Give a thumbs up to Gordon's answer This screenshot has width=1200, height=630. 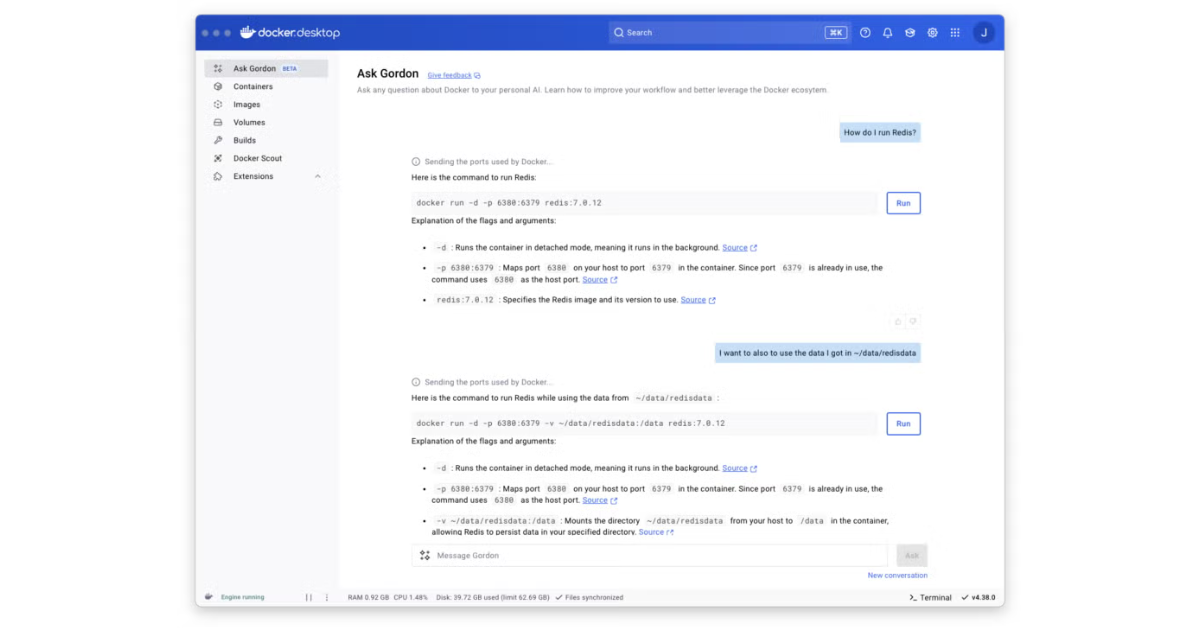[x=898, y=322]
